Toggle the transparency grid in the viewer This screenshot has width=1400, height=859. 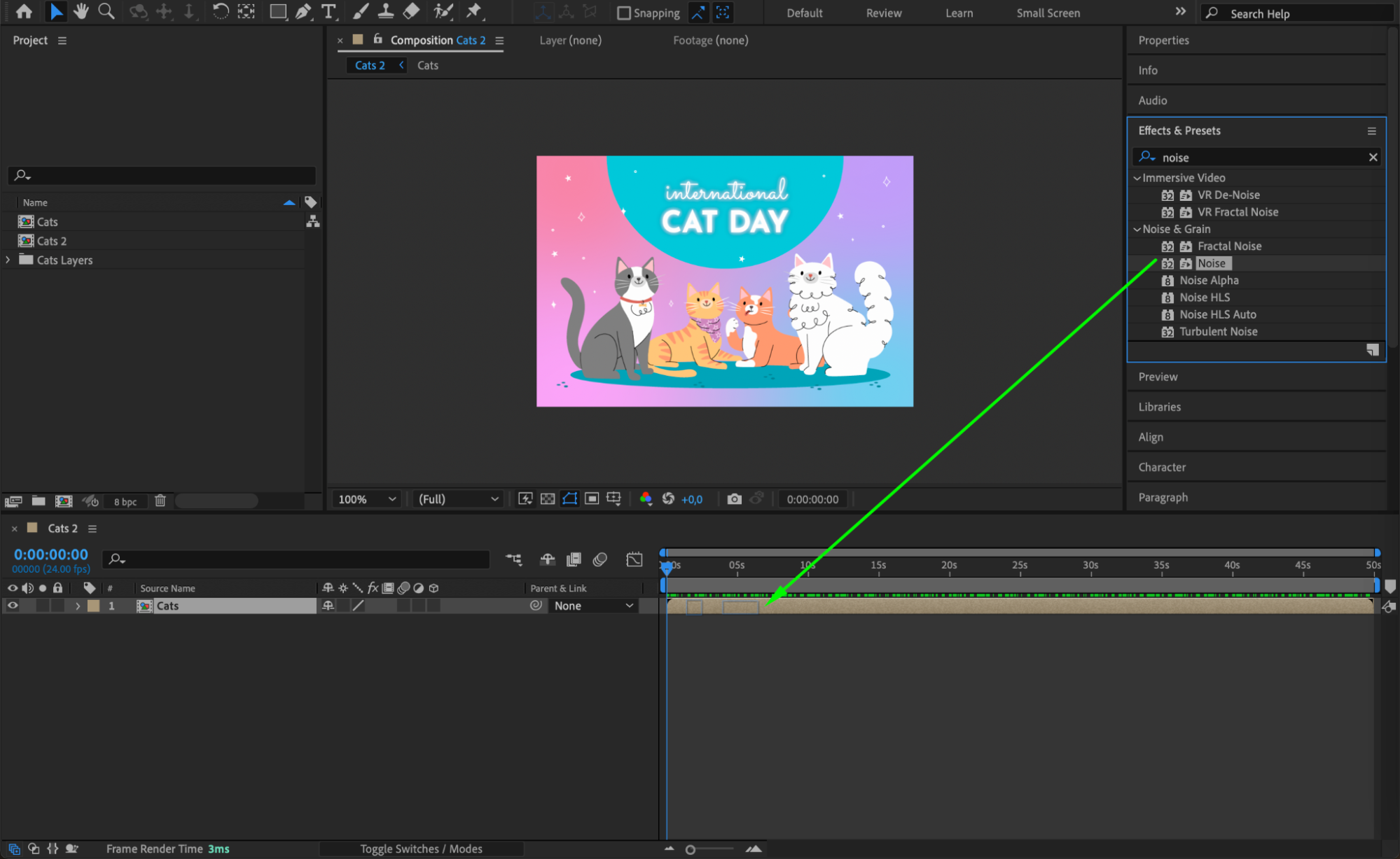pyautogui.click(x=548, y=499)
